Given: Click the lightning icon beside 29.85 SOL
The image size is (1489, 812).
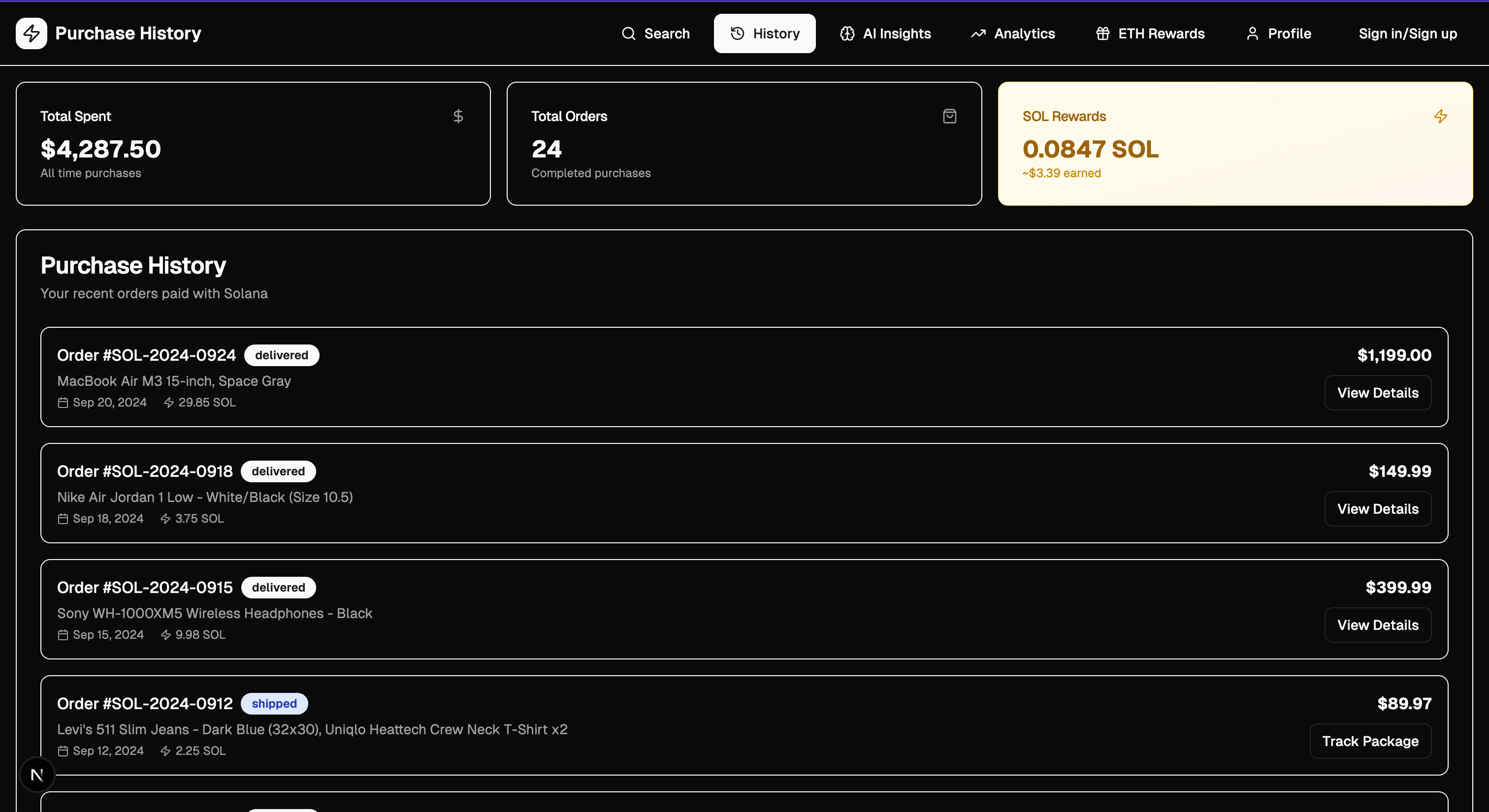Looking at the screenshot, I should click(x=169, y=403).
